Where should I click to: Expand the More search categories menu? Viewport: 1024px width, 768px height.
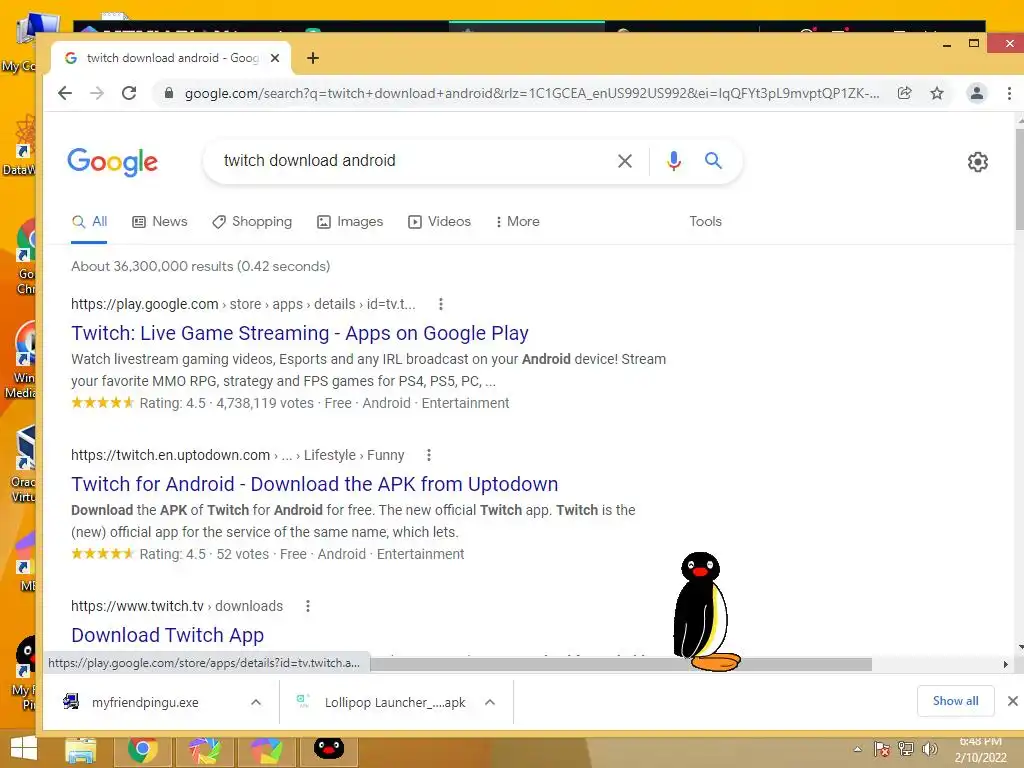(x=517, y=221)
